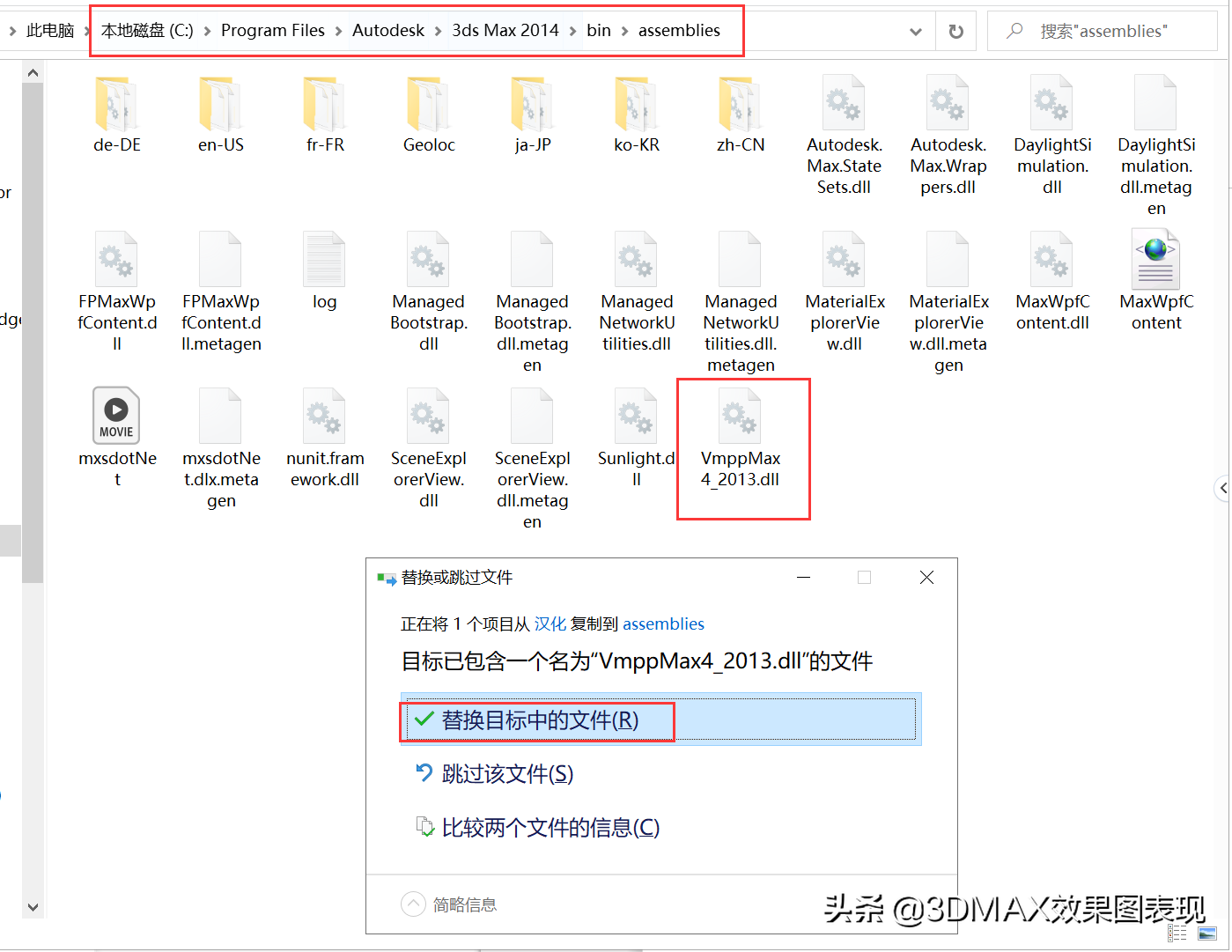Select the mxsdotNet movie file

coord(116,417)
